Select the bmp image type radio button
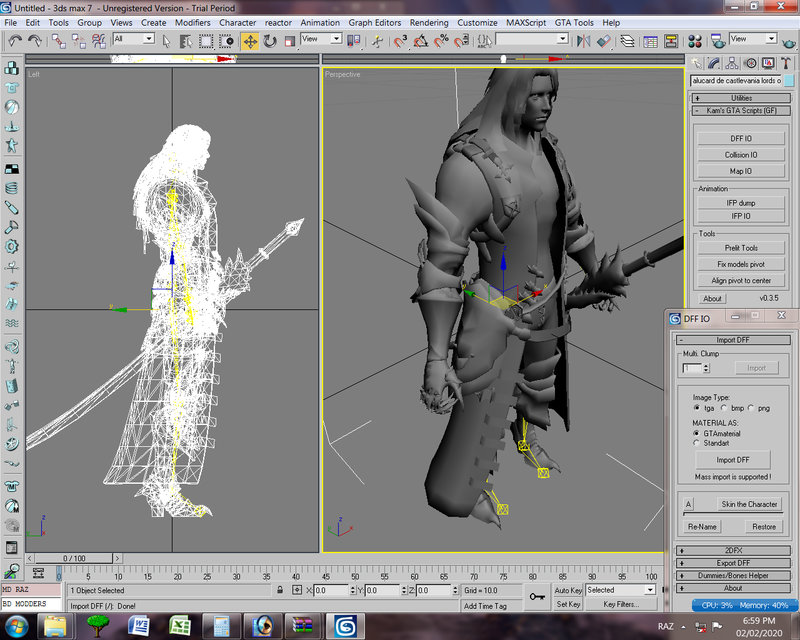The image size is (800, 640). click(724, 408)
